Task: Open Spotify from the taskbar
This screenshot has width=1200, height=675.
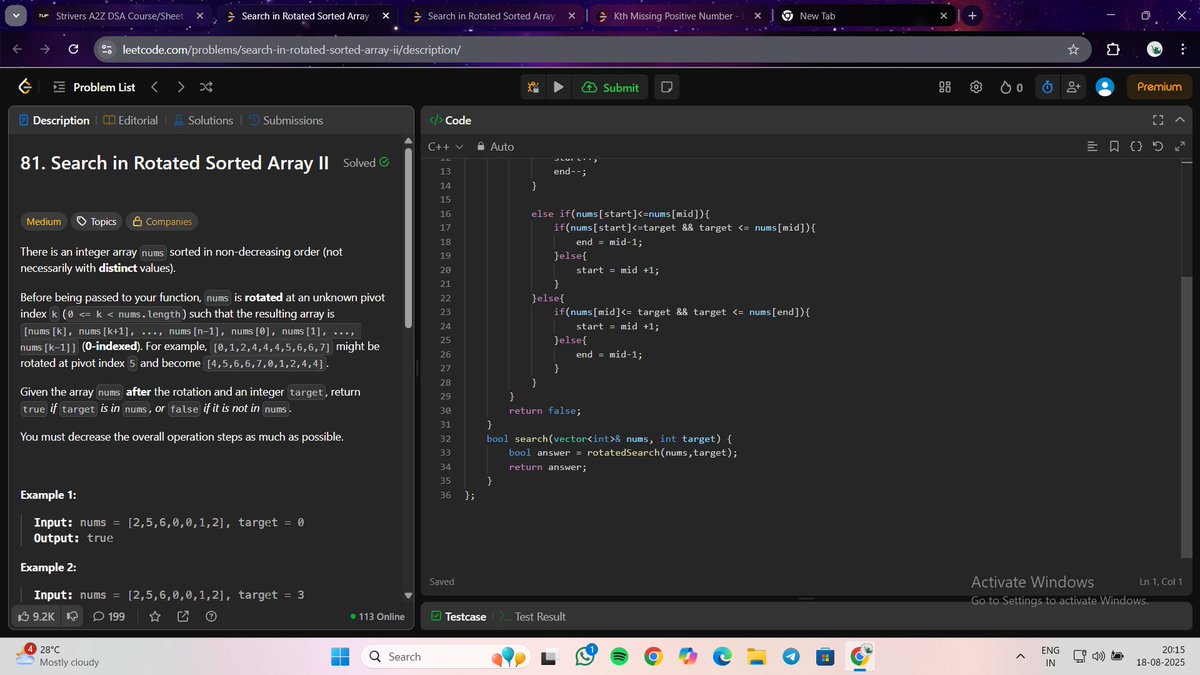Action: (x=619, y=656)
